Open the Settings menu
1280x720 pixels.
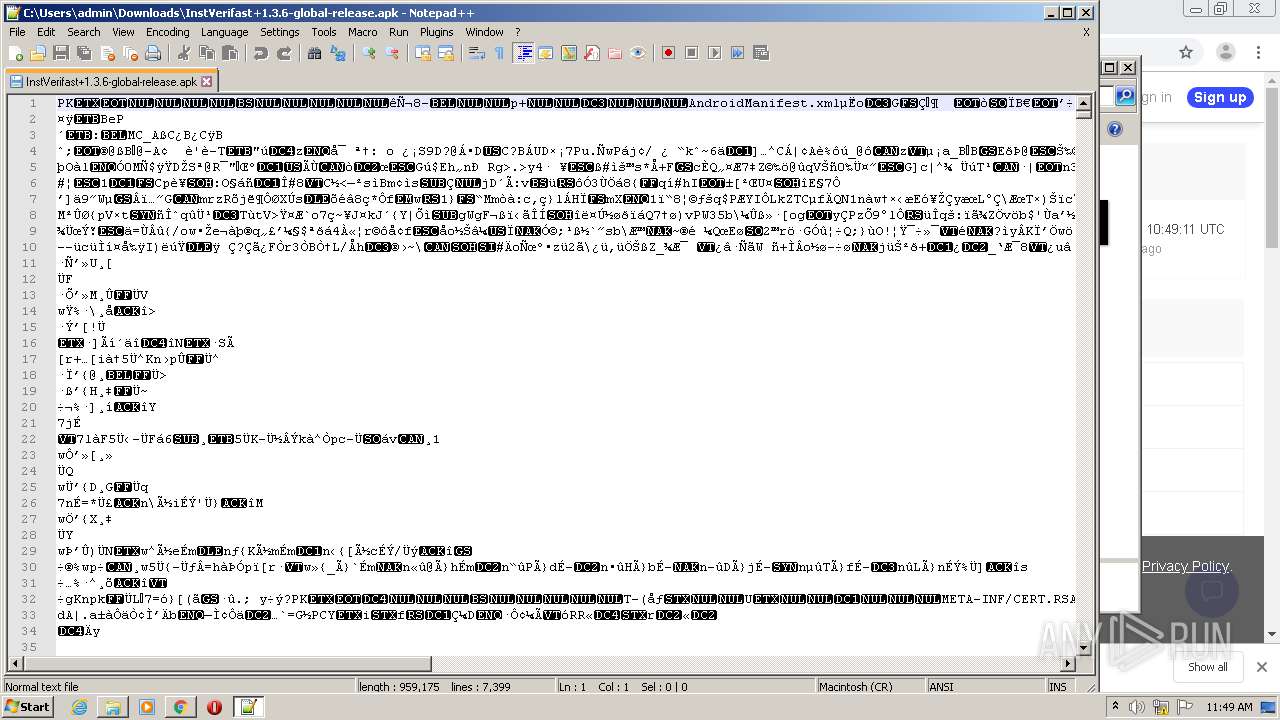pyautogui.click(x=280, y=32)
